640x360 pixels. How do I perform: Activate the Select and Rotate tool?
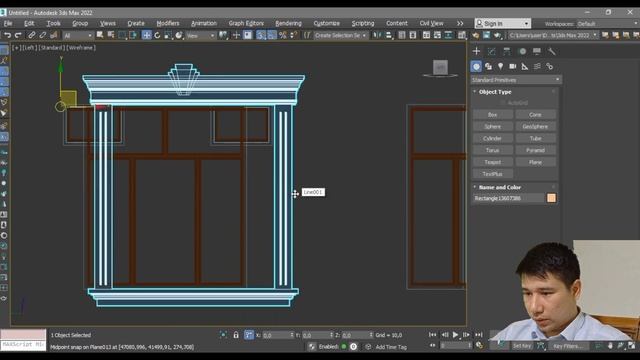157,36
